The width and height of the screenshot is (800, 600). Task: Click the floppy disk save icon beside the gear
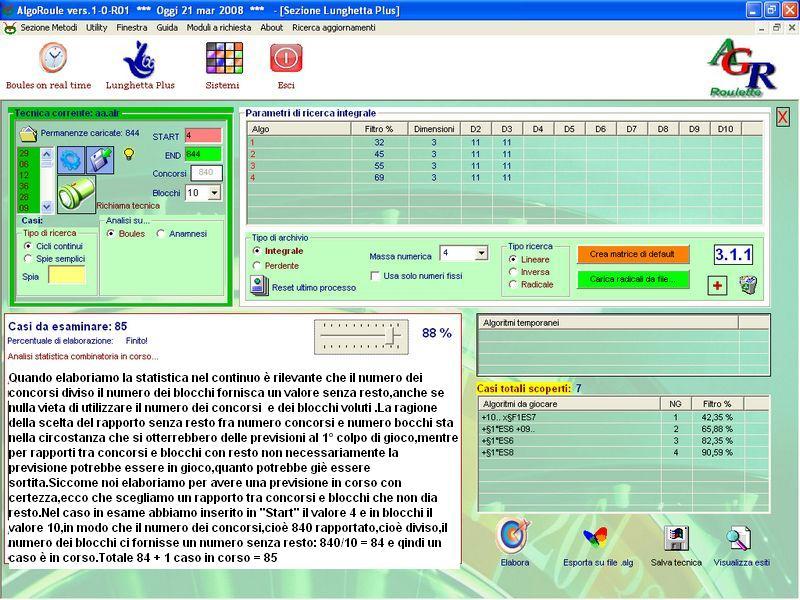pos(100,160)
